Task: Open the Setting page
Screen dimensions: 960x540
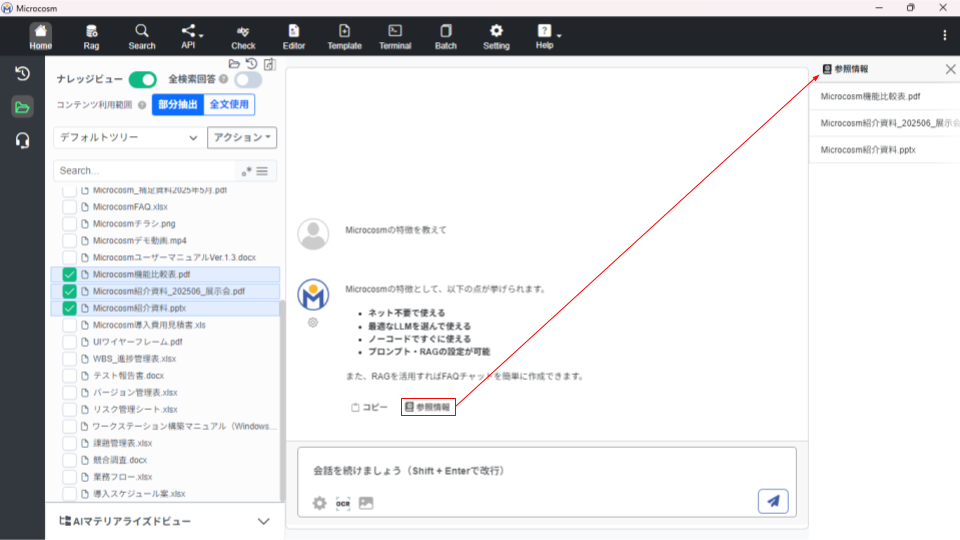Action: point(496,37)
